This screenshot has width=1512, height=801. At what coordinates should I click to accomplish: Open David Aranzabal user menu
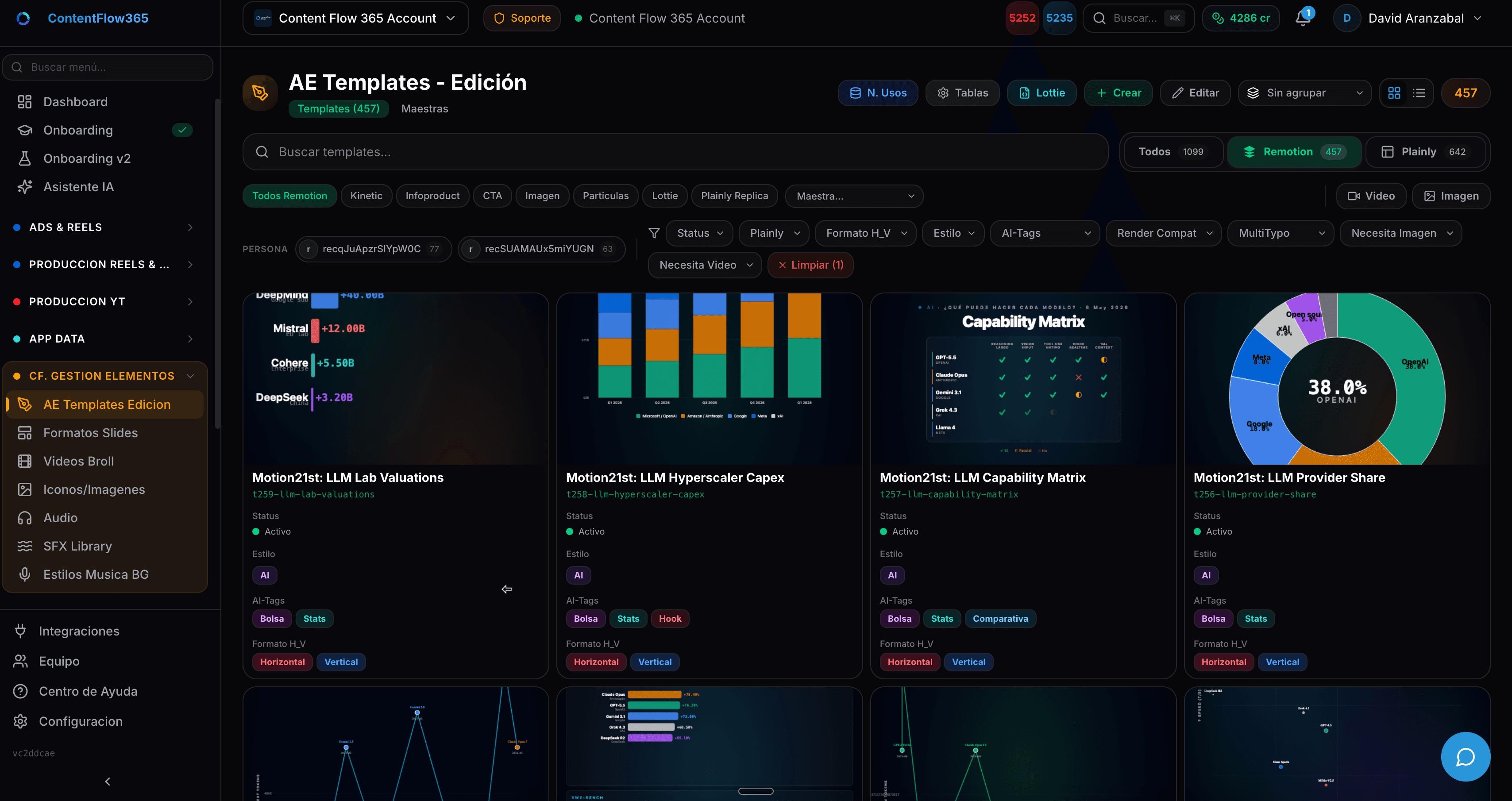click(x=1408, y=18)
